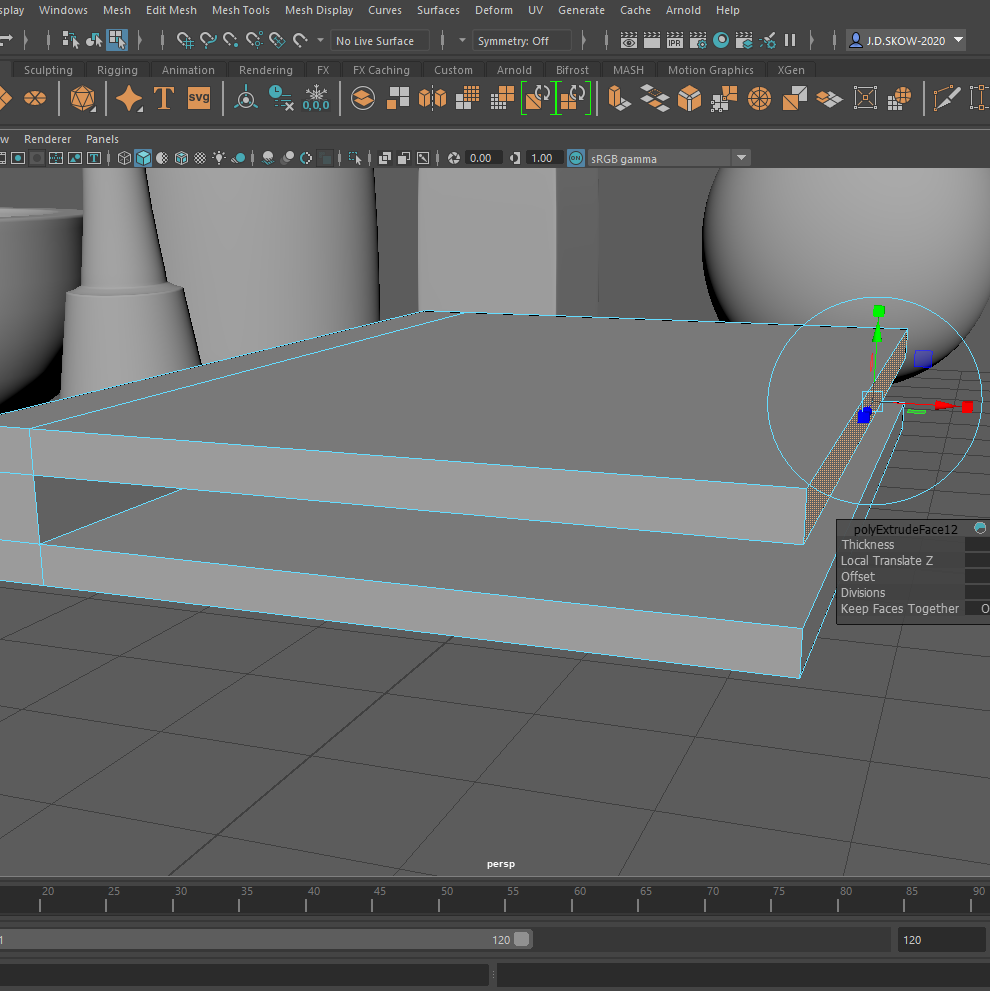Click the Spherical UV mapping shelf icon

tap(901, 98)
